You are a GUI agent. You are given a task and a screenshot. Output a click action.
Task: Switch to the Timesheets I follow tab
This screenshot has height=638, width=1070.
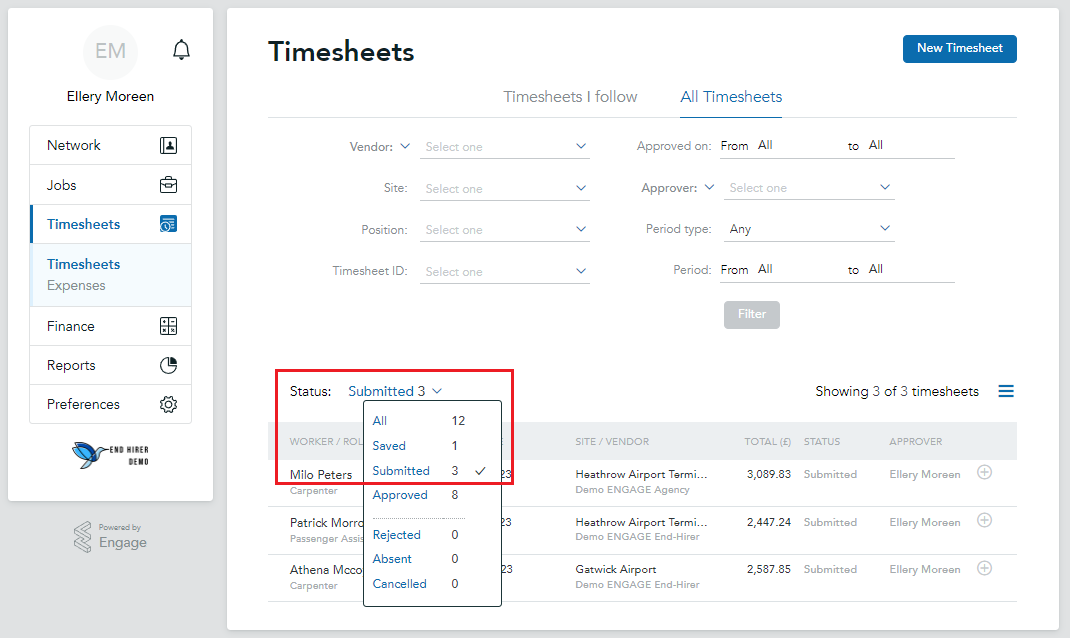click(x=571, y=97)
